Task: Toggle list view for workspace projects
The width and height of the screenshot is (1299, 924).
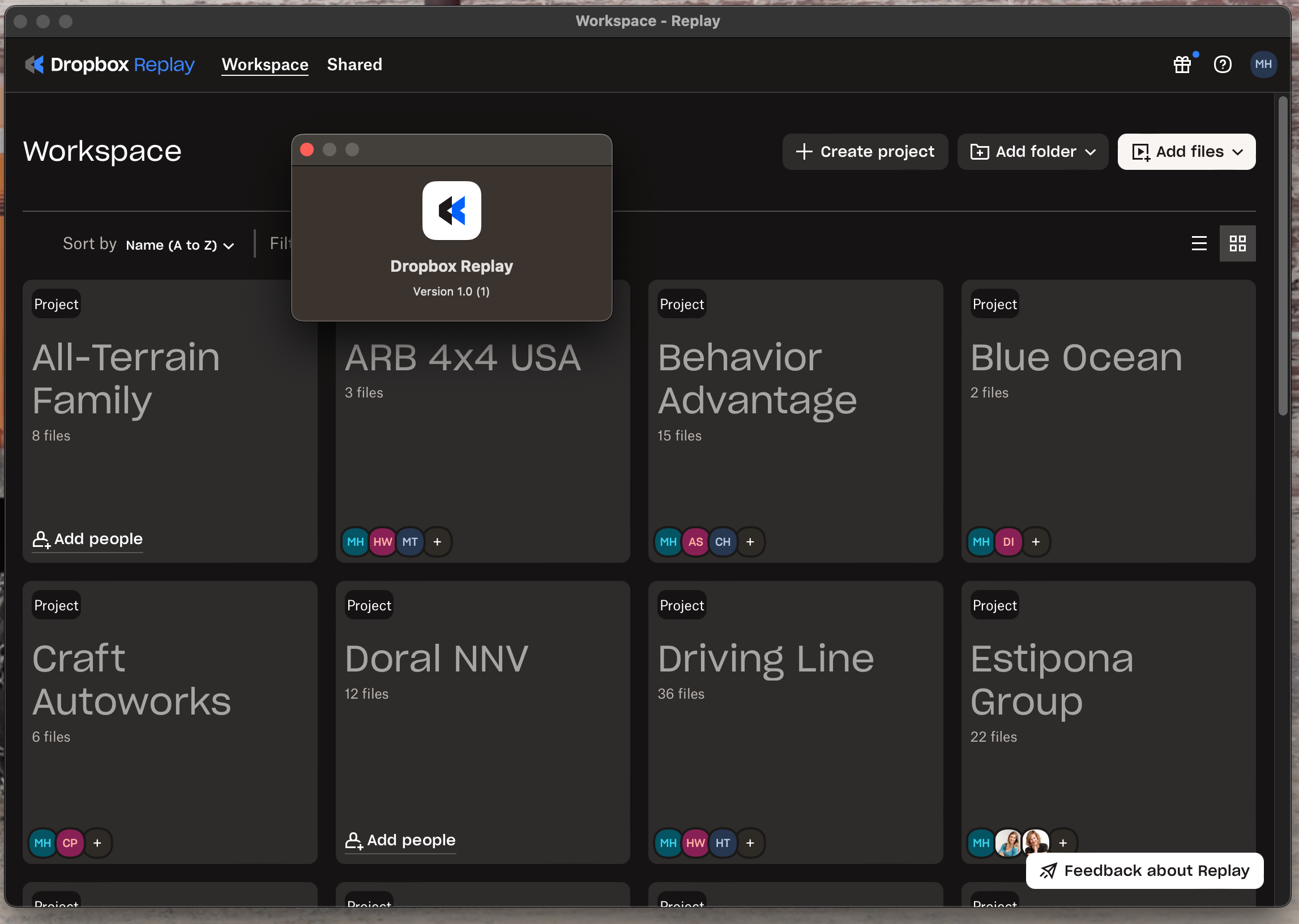Action: pyautogui.click(x=1199, y=243)
